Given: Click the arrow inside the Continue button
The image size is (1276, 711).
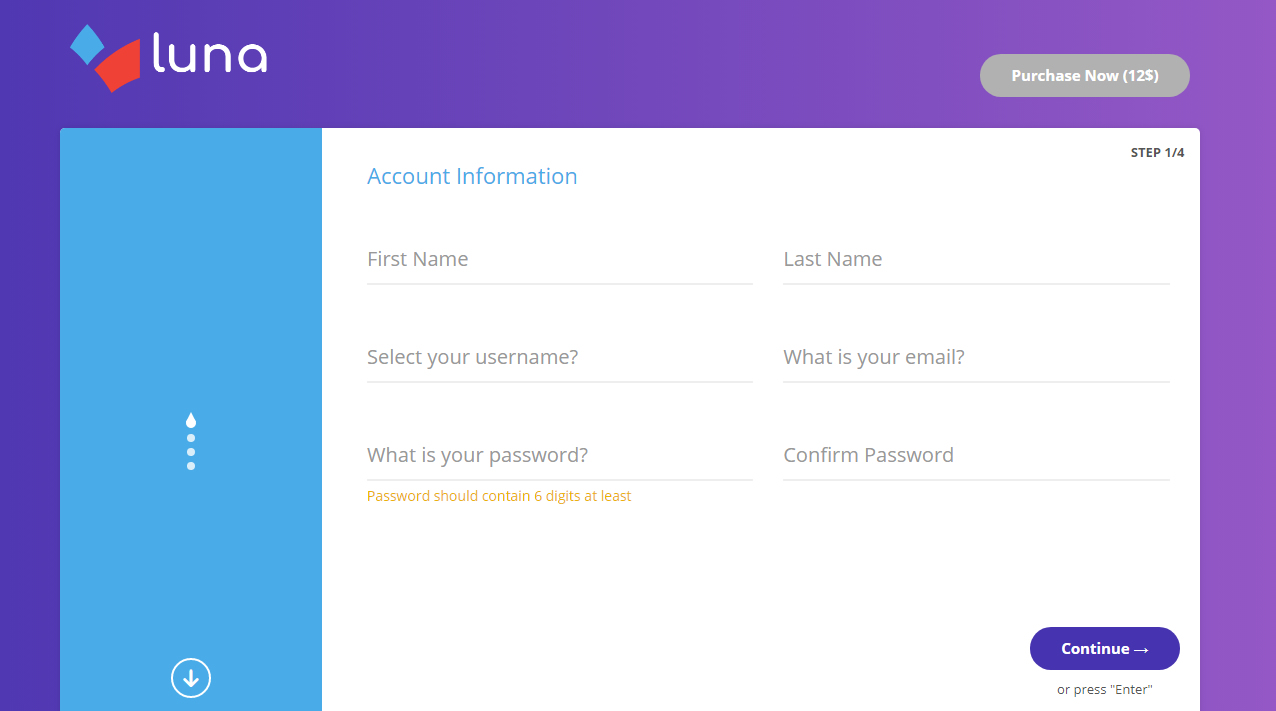Looking at the screenshot, I should coord(1141,650).
